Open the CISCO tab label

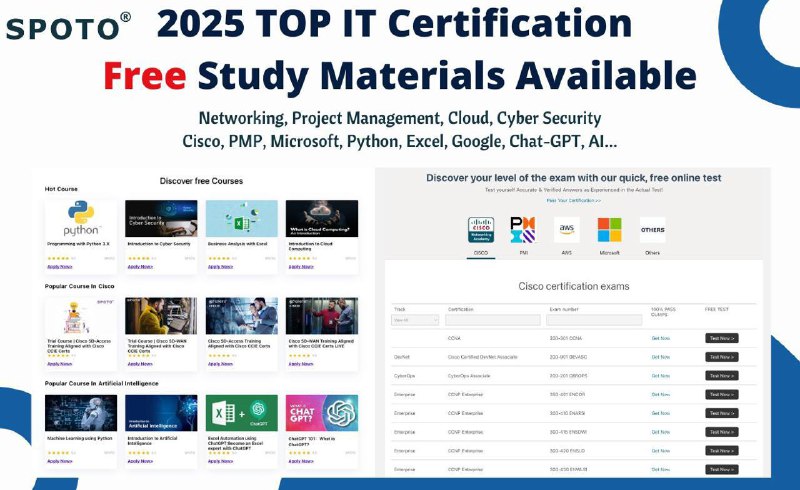click(x=481, y=253)
